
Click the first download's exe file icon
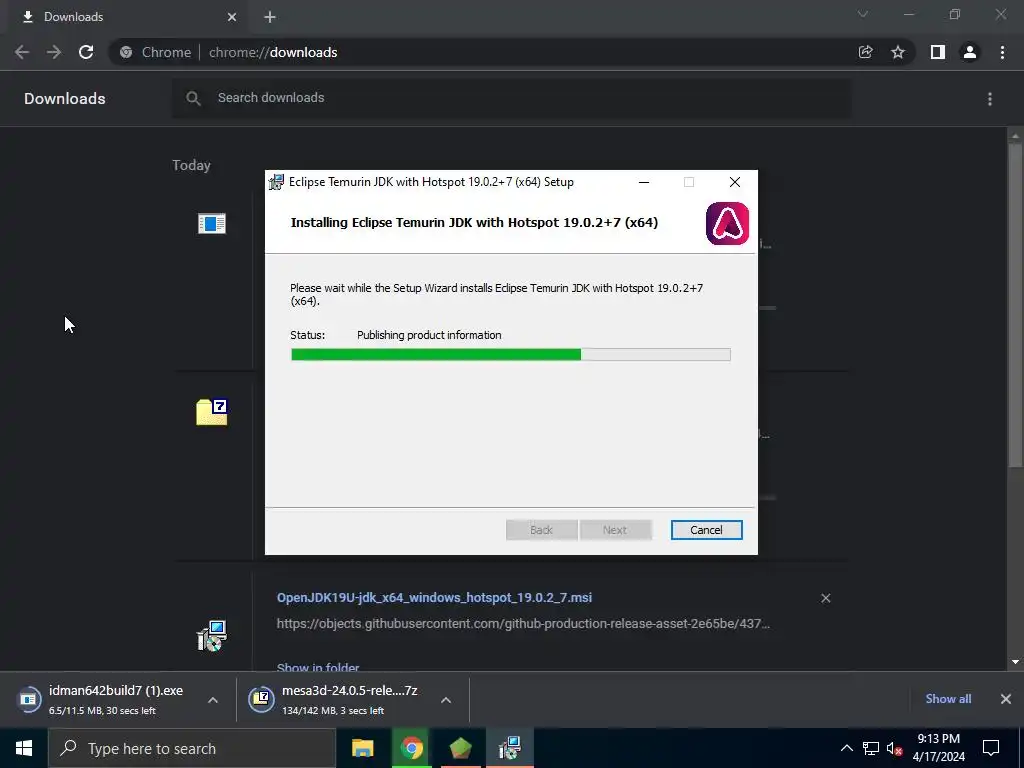tap(212, 223)
